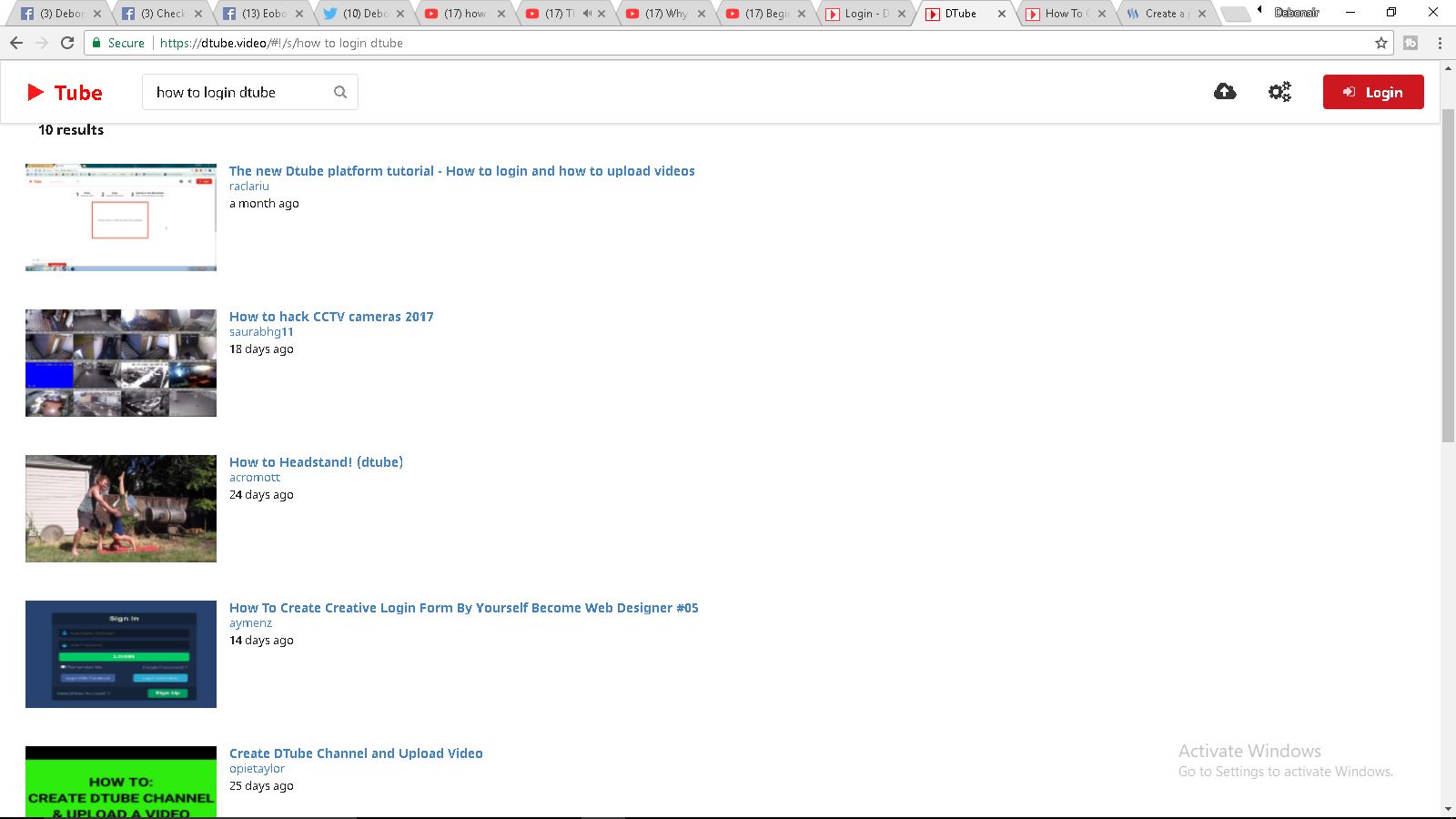The image size is (1456, 819).
Task: Open 'How to Headstand! (dtube)' link
Action: pyautogui.click(x=316, y=462)
